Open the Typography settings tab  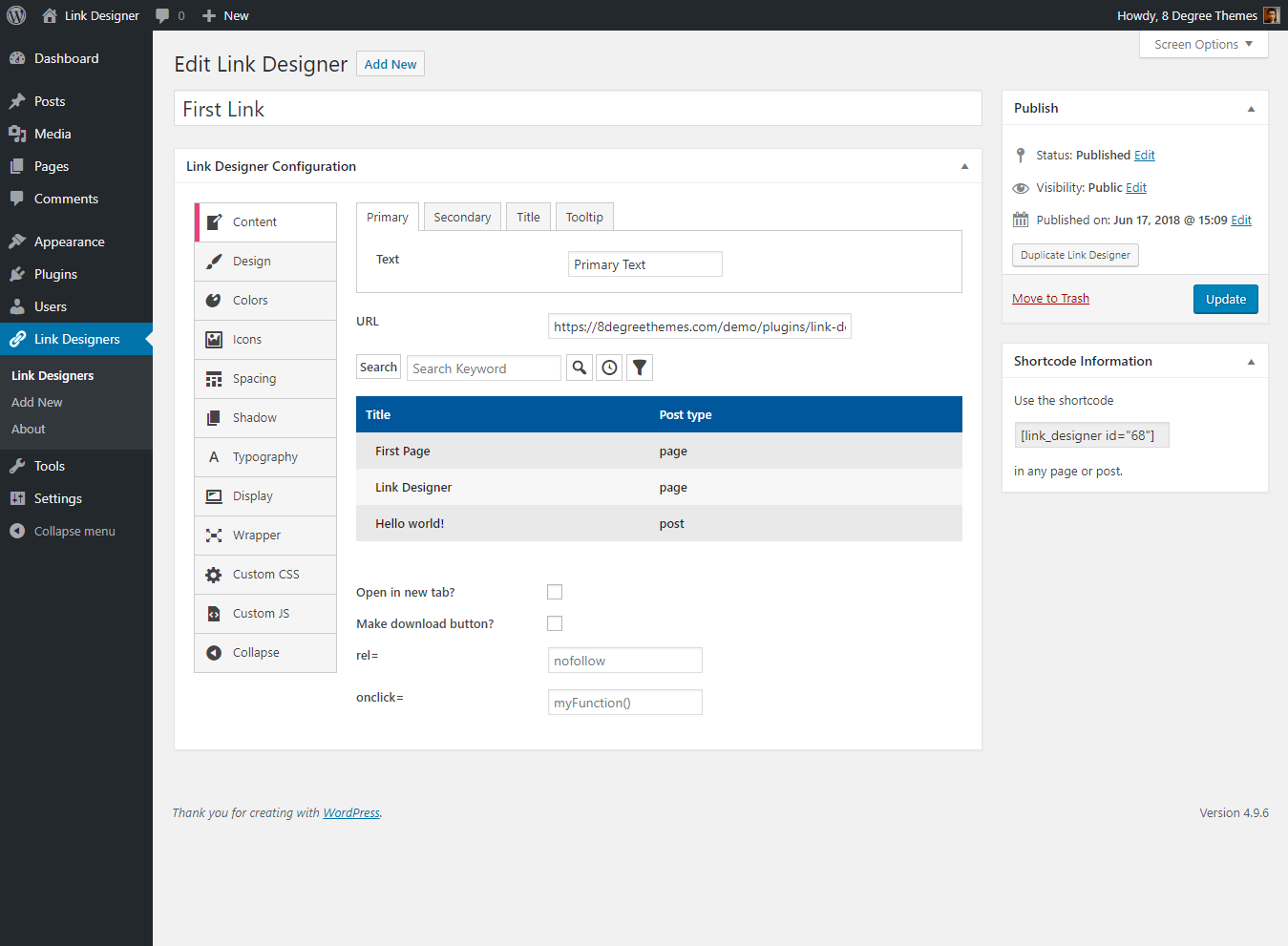click(265, 457)
